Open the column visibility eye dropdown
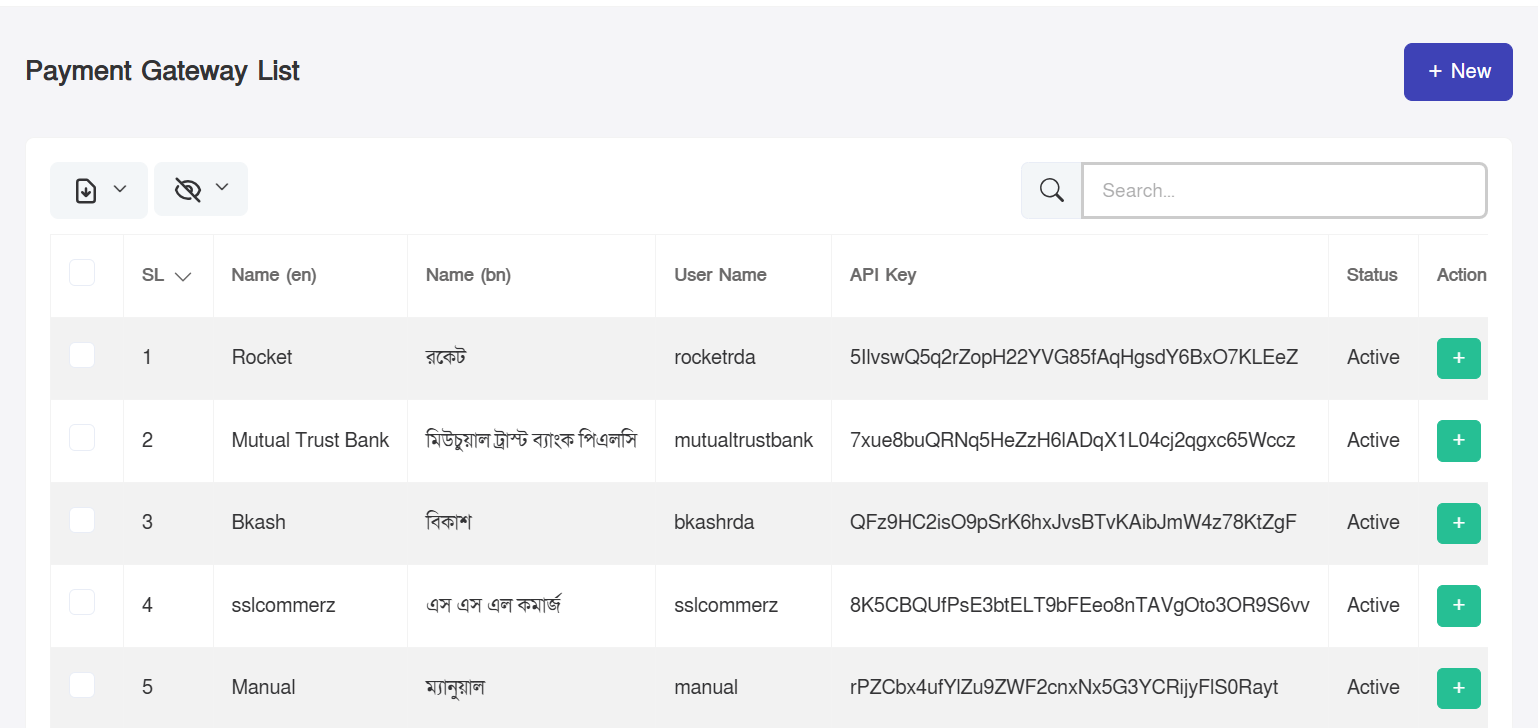 (201, 189)
